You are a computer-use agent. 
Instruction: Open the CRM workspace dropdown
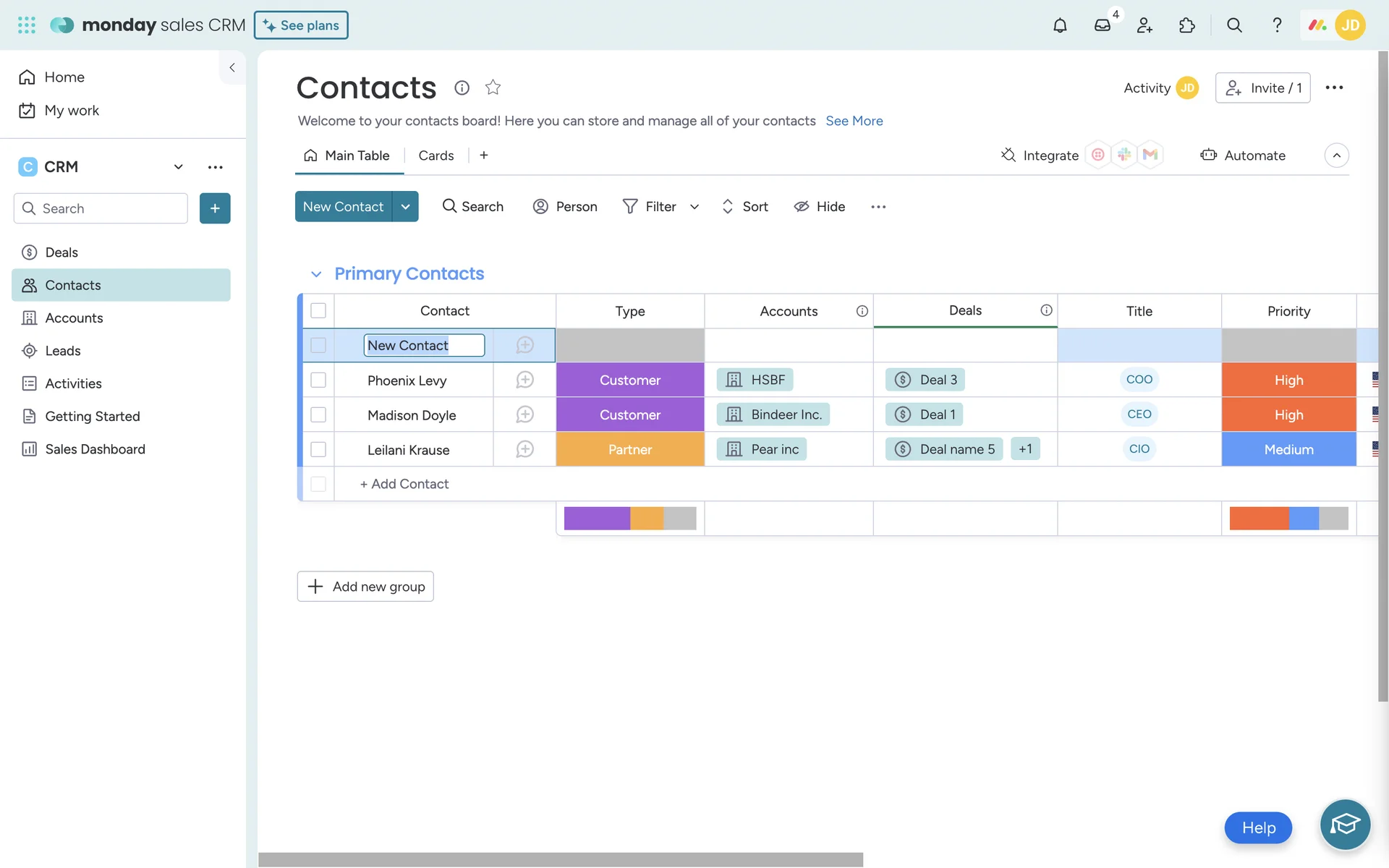(x=178, y=167)
